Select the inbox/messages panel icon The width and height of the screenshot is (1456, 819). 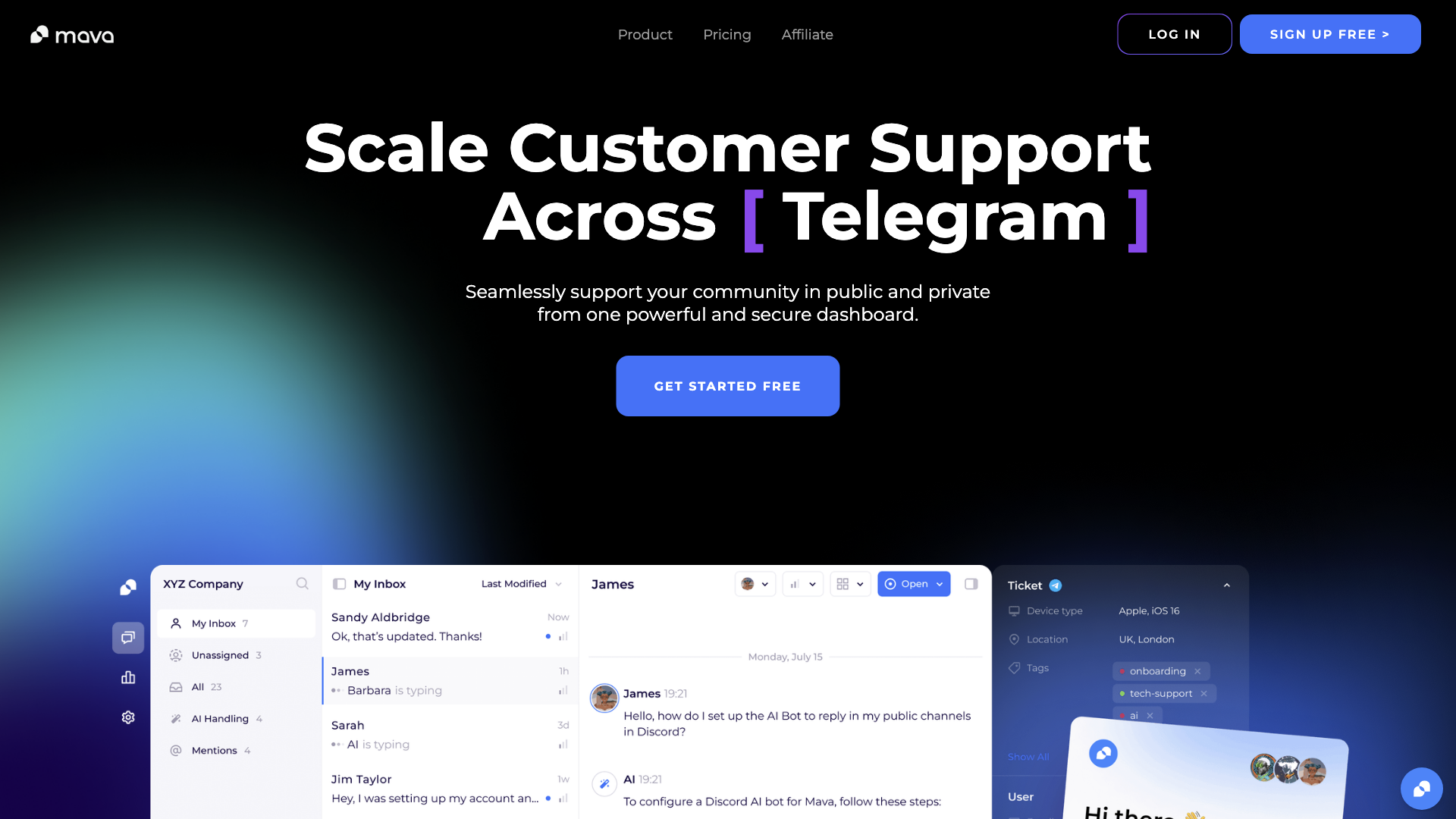(x=127, y=637)
